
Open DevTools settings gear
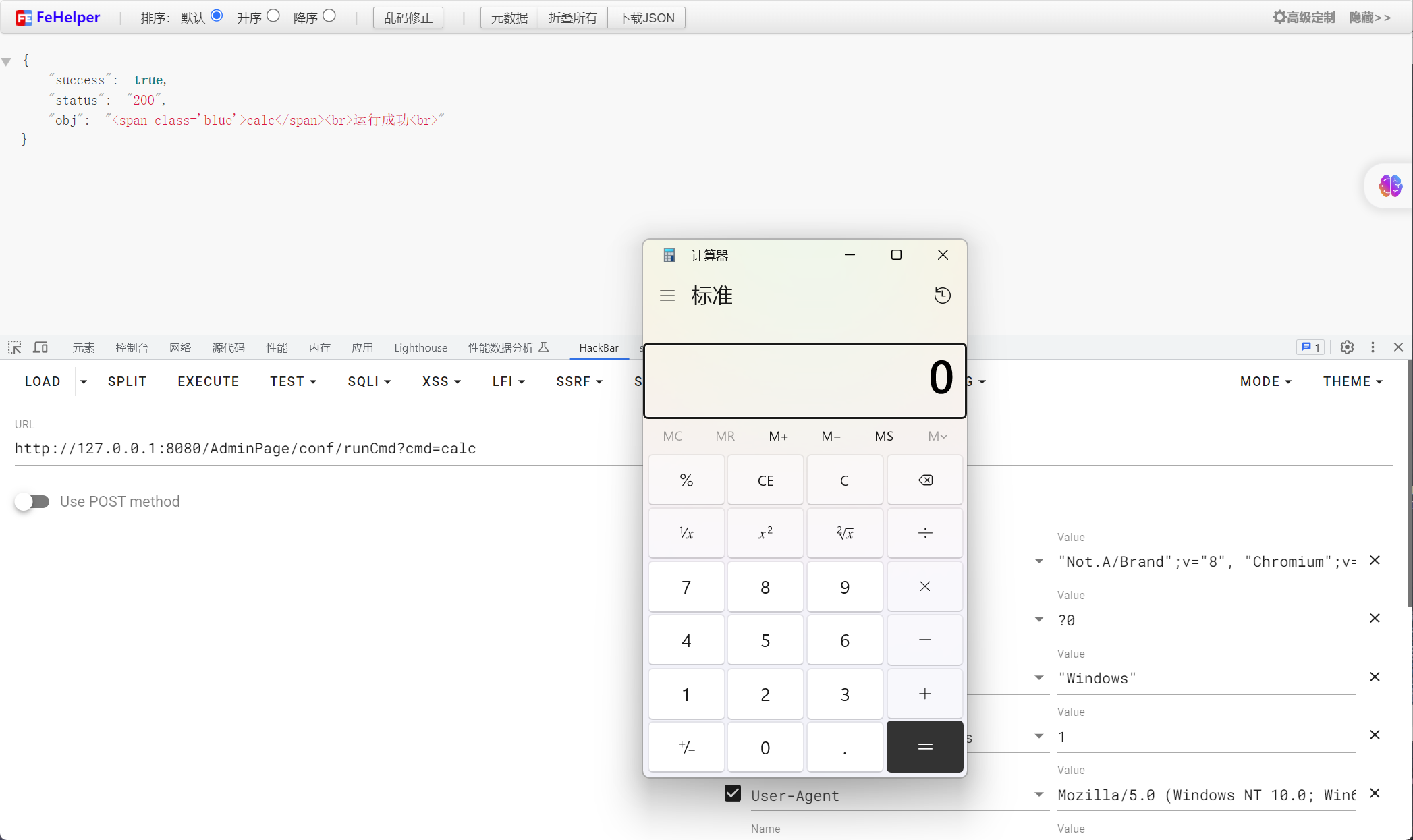click(x=1347, y=347)
